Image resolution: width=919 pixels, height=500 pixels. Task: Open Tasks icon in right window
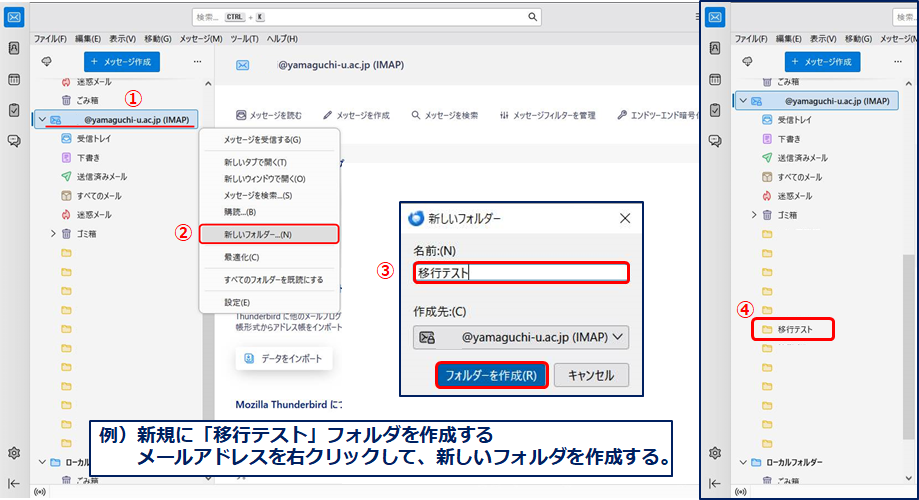tap(715, 110)
